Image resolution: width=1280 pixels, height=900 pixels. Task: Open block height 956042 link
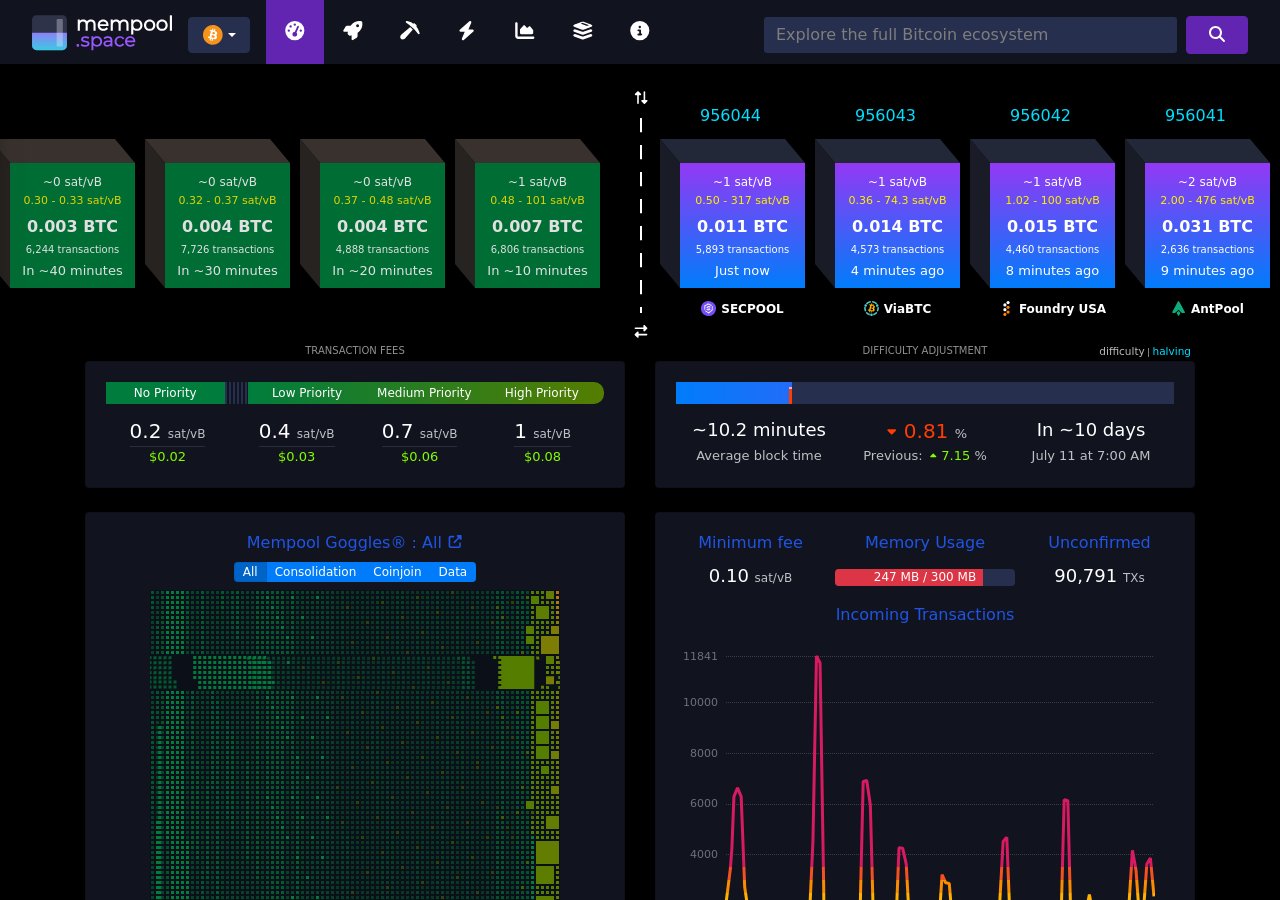coord(1040,115)
